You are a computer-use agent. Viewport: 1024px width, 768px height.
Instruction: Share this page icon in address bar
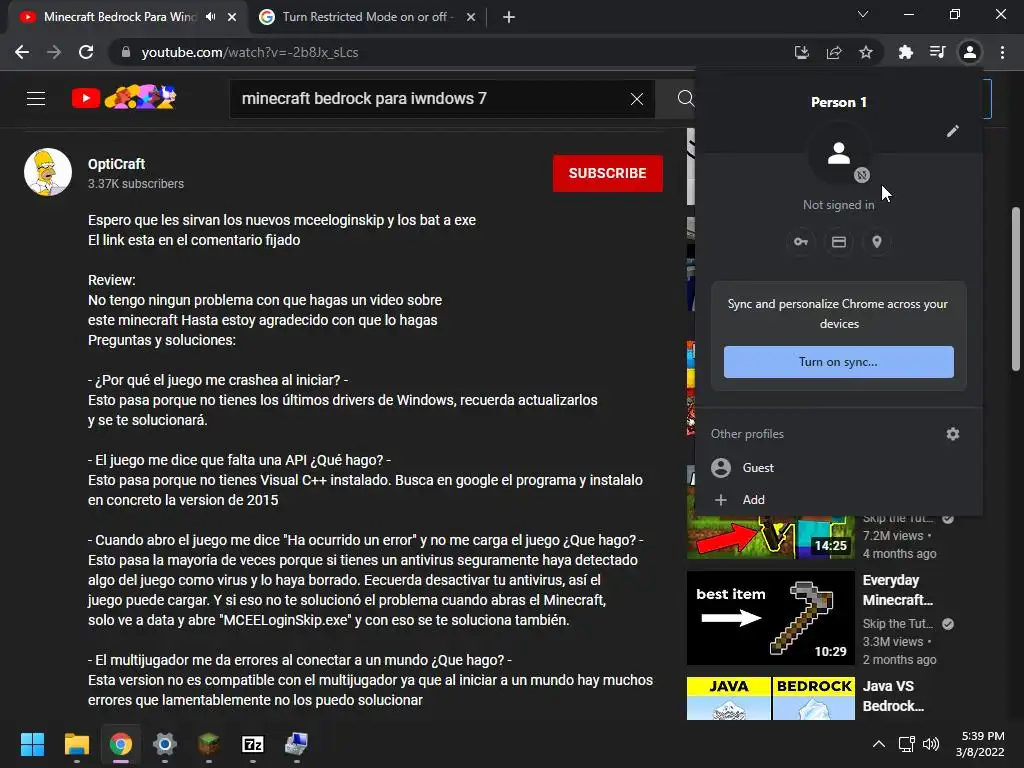click(x=834, y=52)
